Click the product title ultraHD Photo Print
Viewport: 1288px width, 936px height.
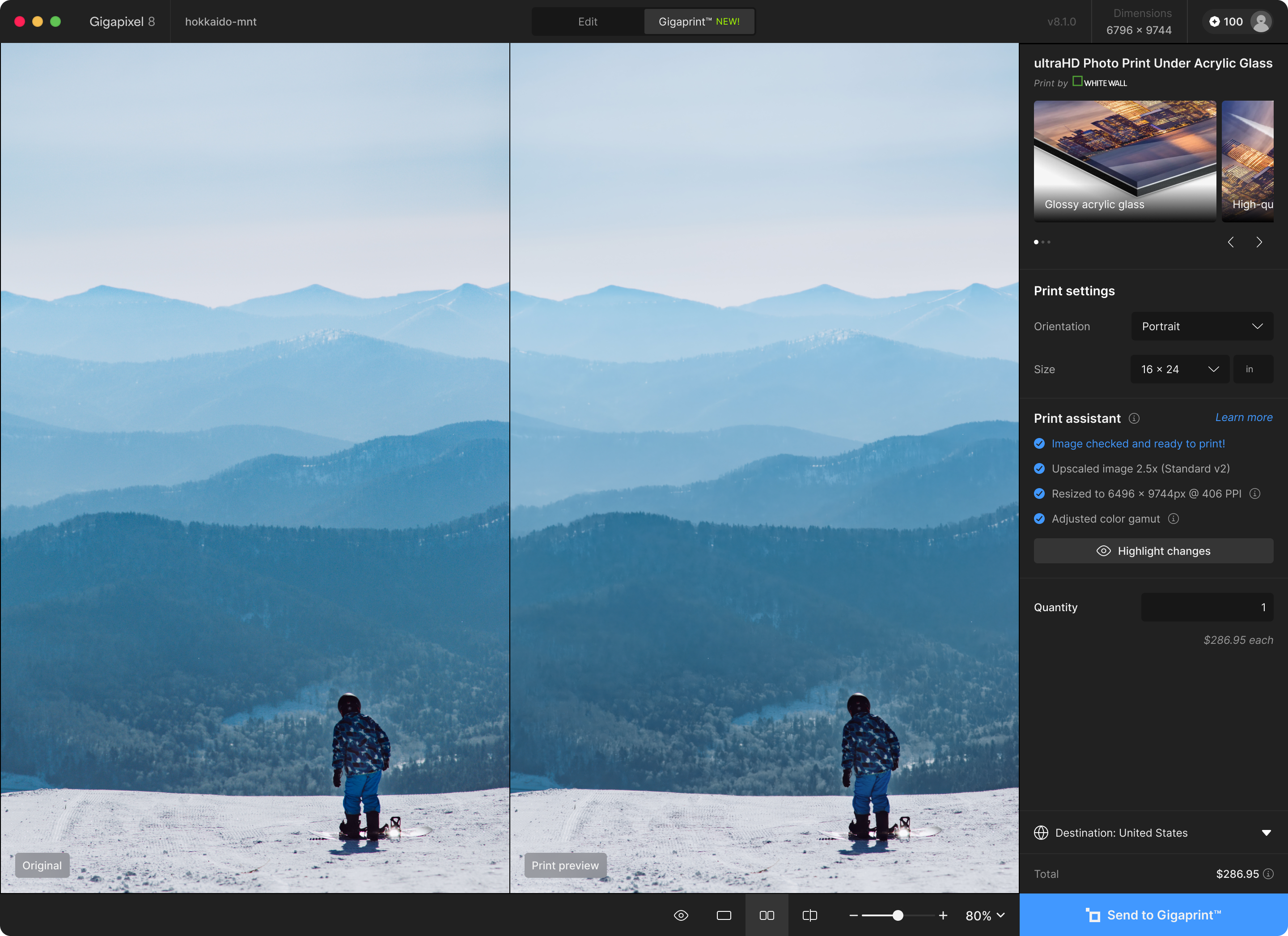click(x=1153, y=63)
